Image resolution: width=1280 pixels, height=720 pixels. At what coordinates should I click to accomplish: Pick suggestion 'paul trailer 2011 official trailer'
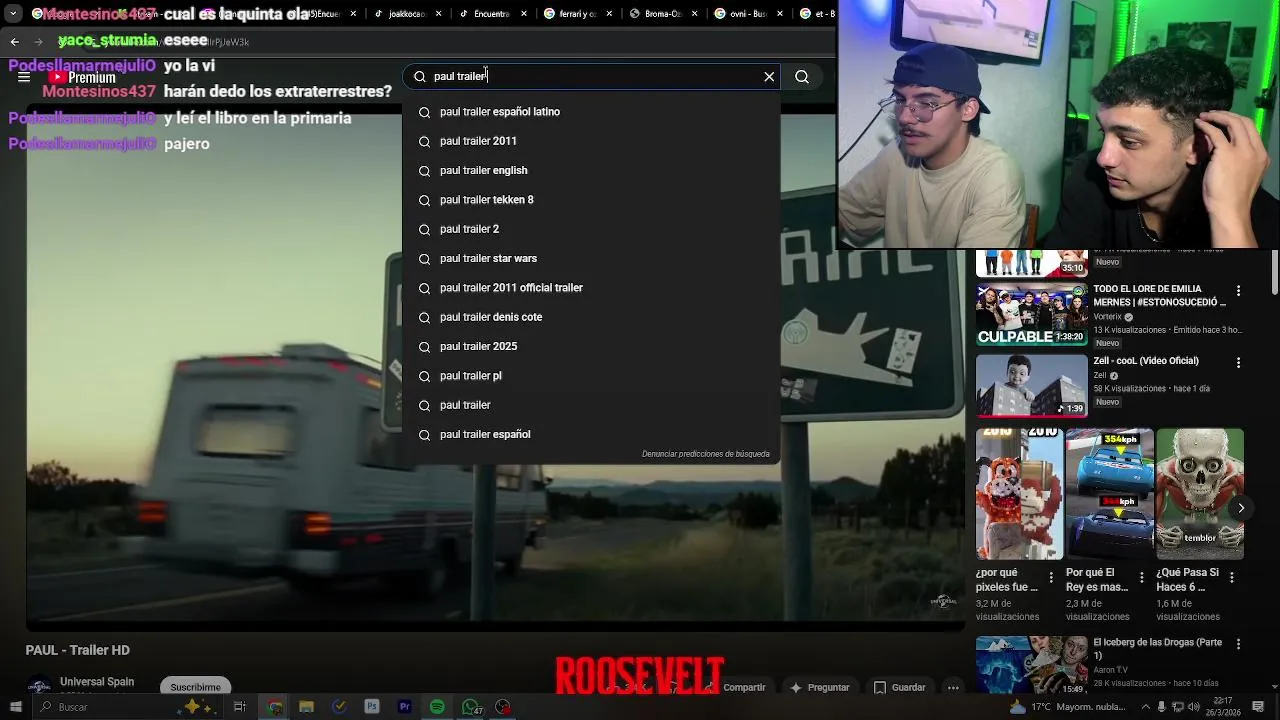tap(591, 288)
